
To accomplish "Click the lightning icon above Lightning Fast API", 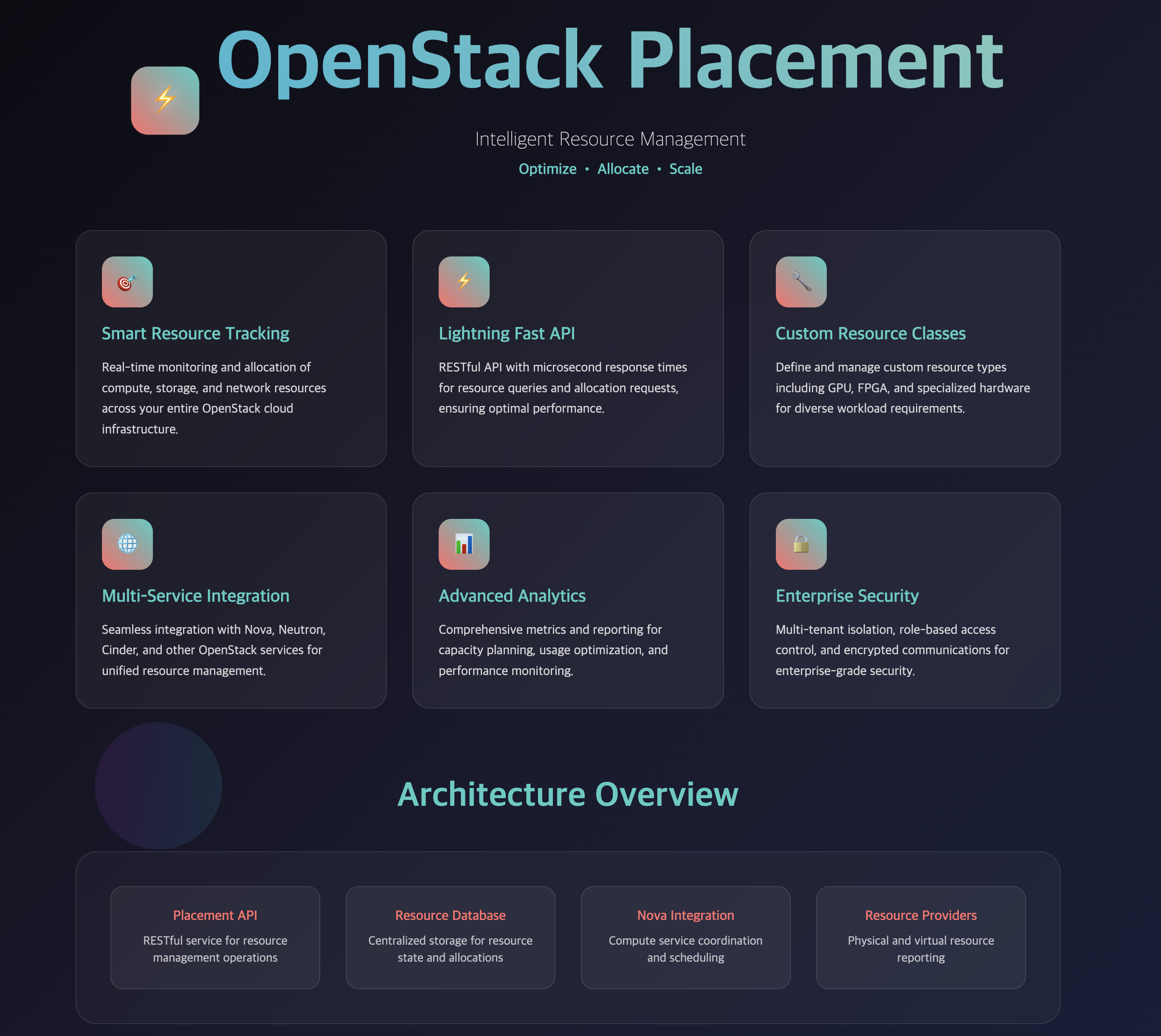I will (464, 282).
